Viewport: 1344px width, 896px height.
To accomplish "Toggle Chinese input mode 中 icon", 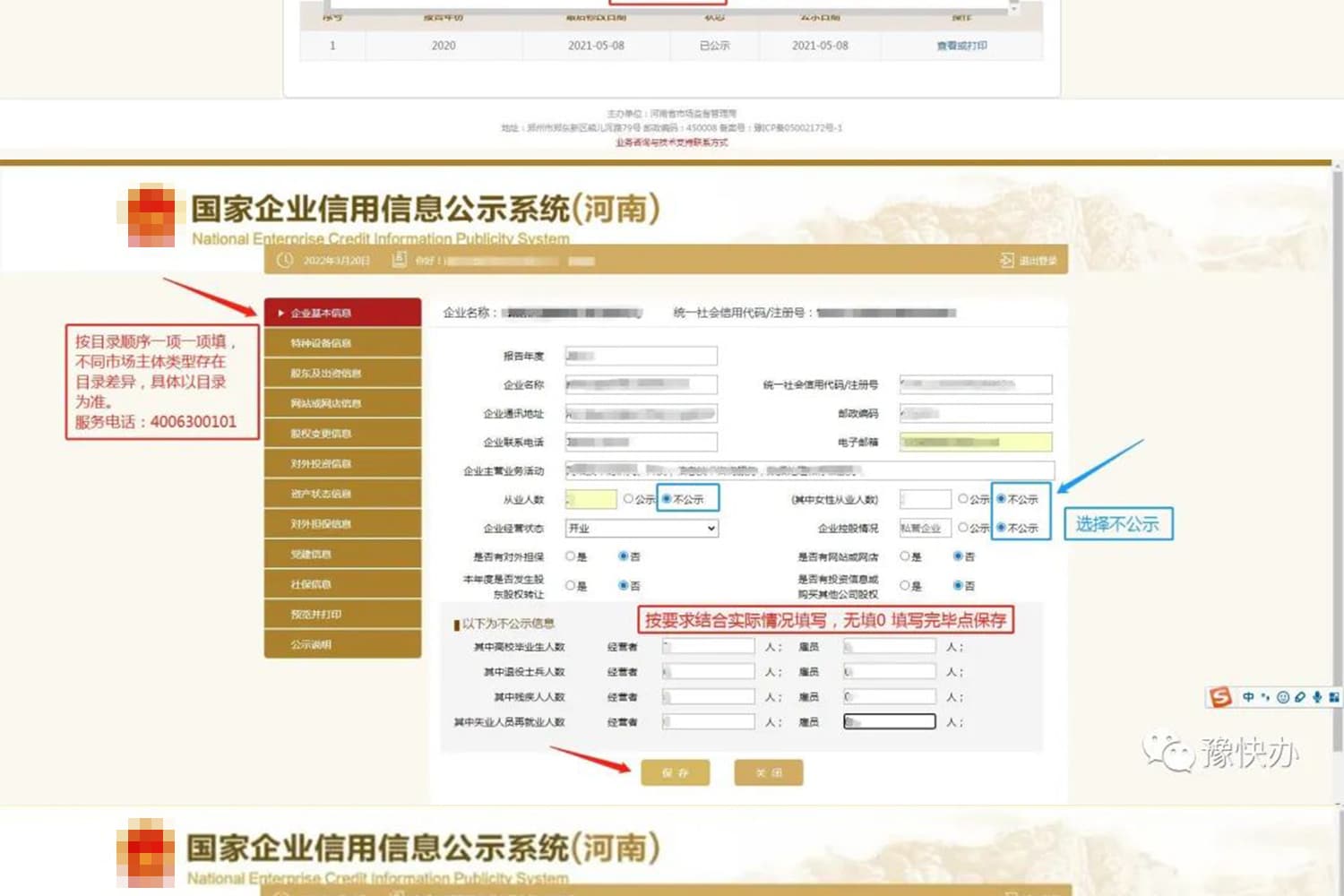I will click(1248, 697).
